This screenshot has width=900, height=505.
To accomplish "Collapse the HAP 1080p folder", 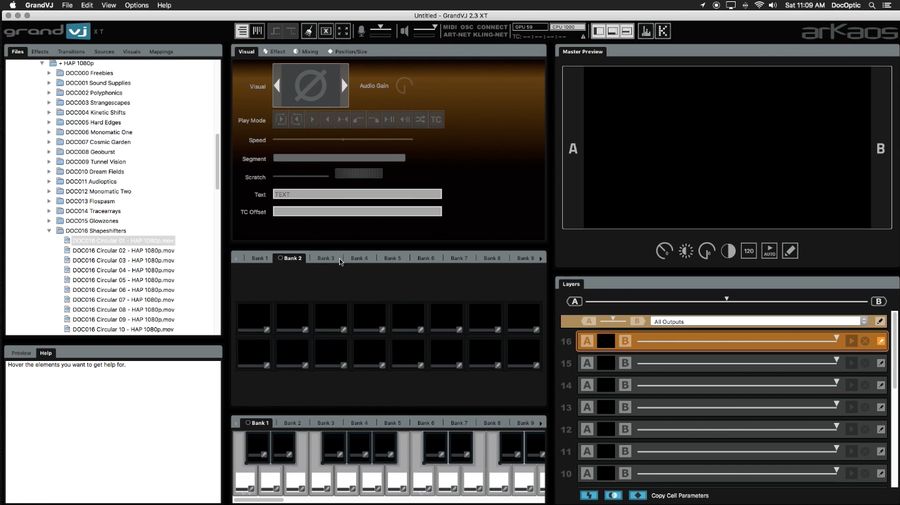I will point(42,63).
